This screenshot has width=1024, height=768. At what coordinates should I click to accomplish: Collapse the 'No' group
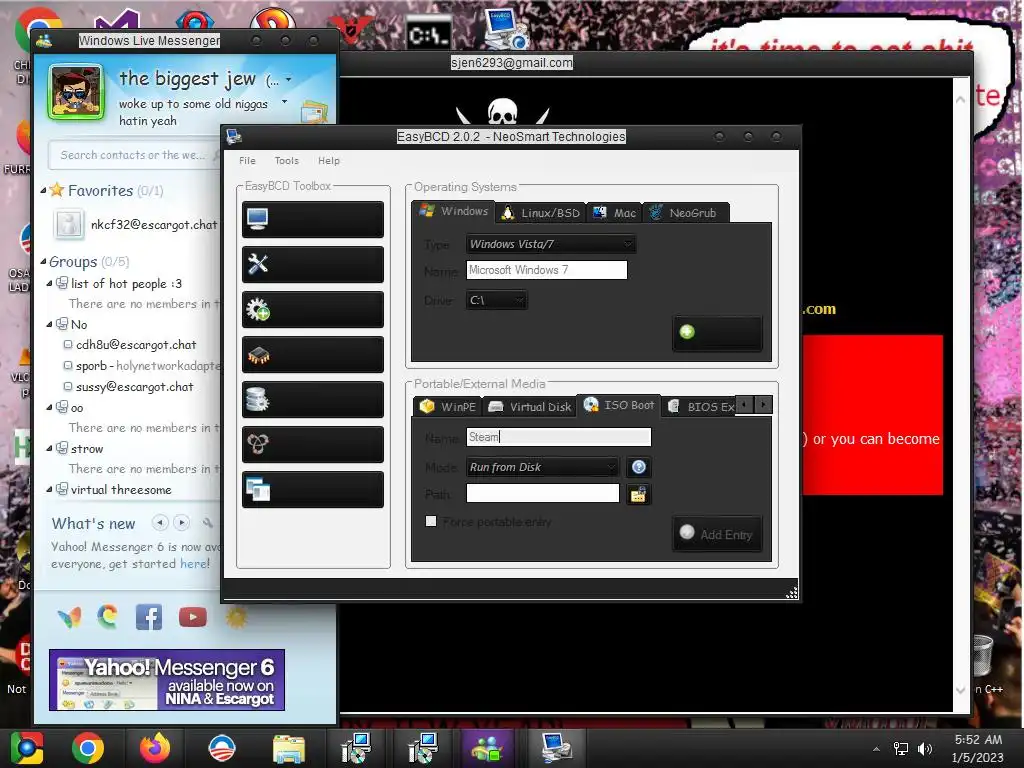50,325
